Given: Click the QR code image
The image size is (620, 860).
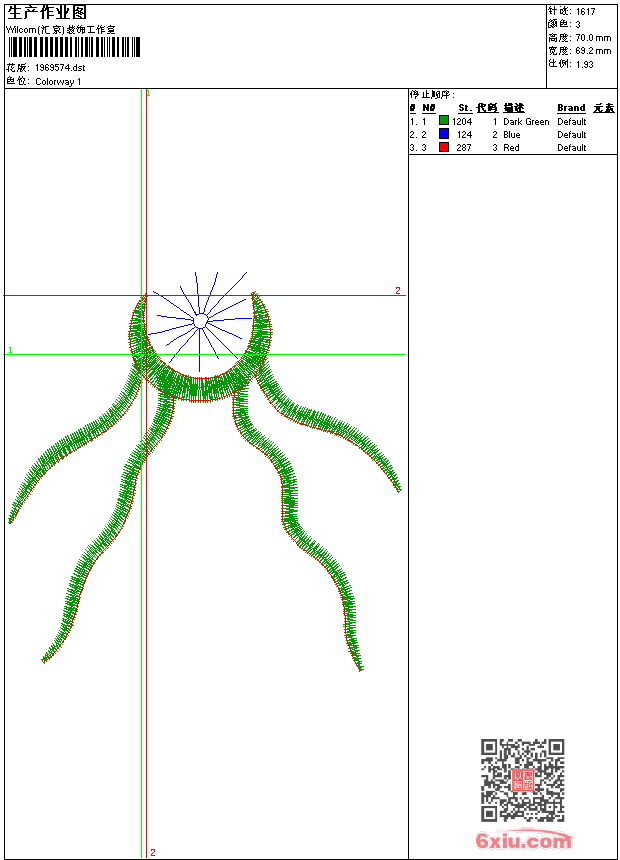Looking at the screenshot, I should [522, 780].
